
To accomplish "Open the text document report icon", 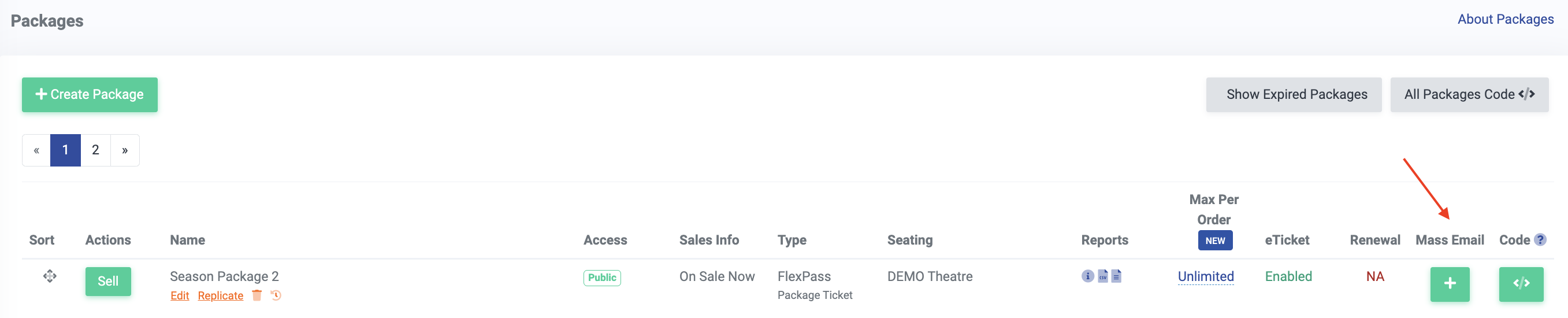I will point(1116,276).
